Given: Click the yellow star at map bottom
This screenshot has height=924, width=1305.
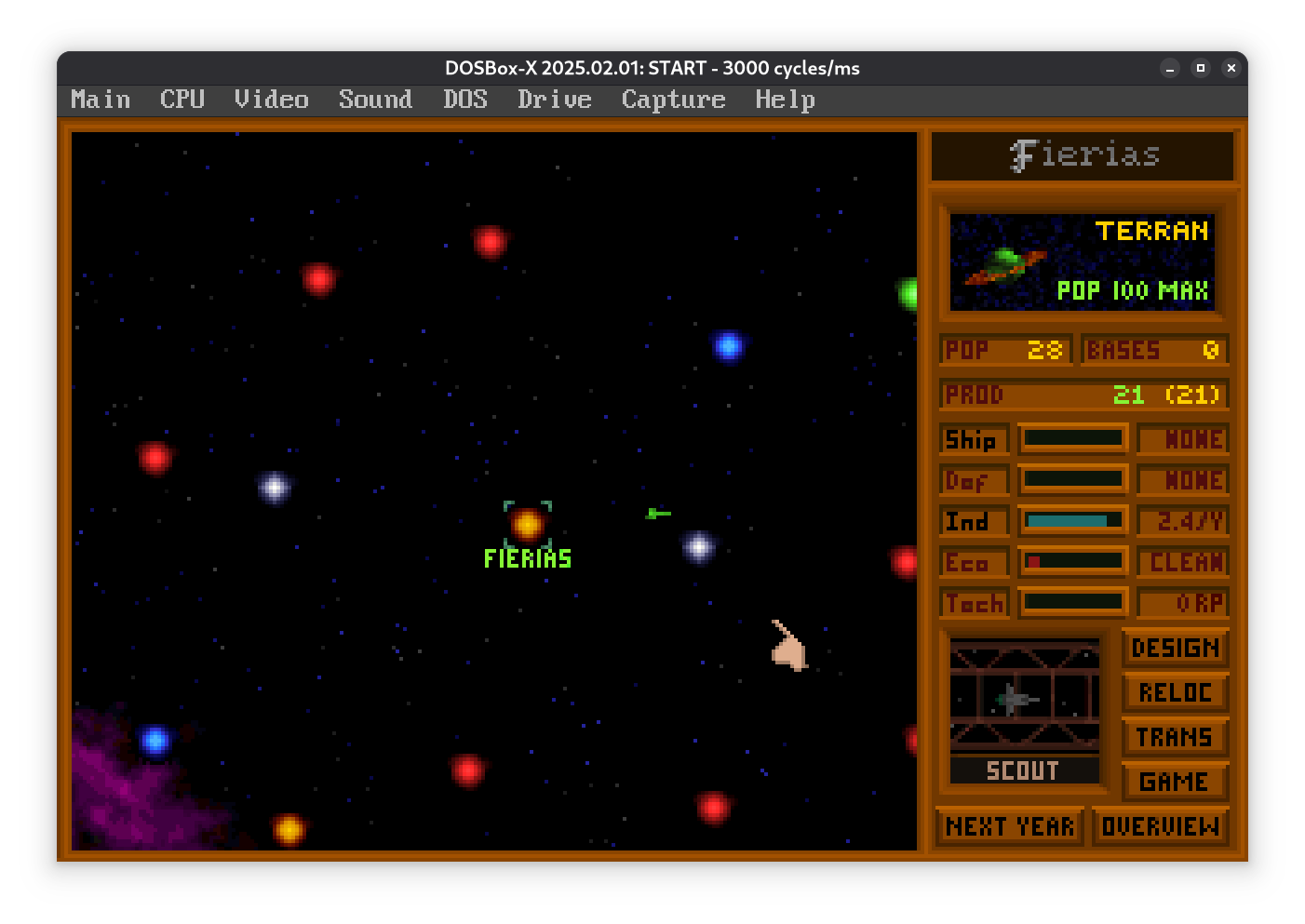Looking at the screenshot, I should coord(289,828).
